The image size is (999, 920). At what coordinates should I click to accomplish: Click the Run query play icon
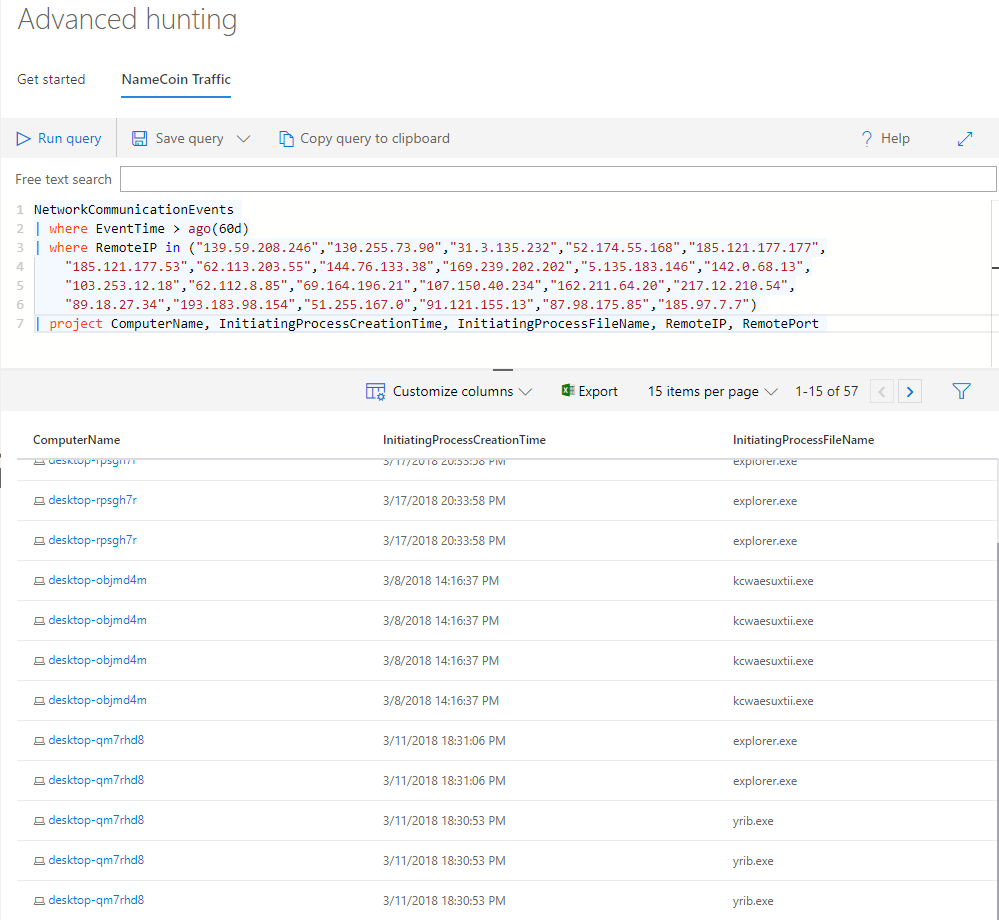coord(24,138)
